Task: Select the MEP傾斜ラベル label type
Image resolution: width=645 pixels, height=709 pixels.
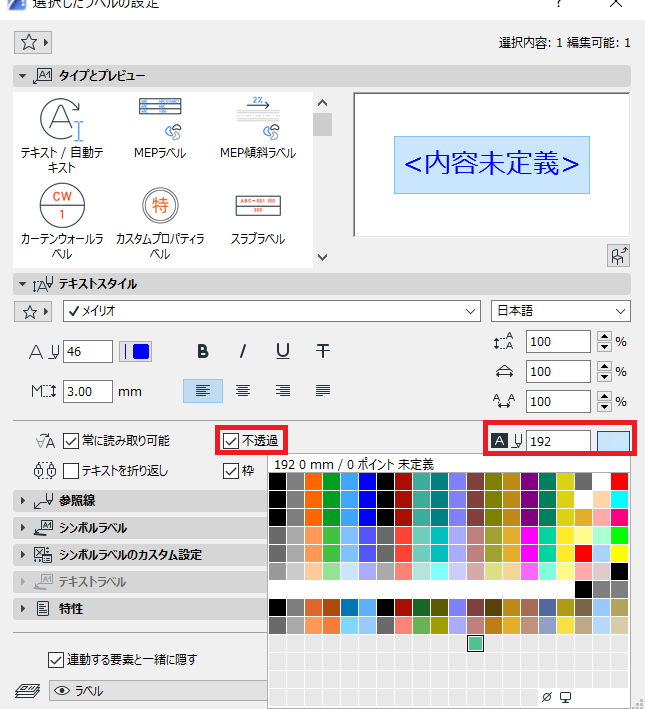Action: tap(258, 128)
